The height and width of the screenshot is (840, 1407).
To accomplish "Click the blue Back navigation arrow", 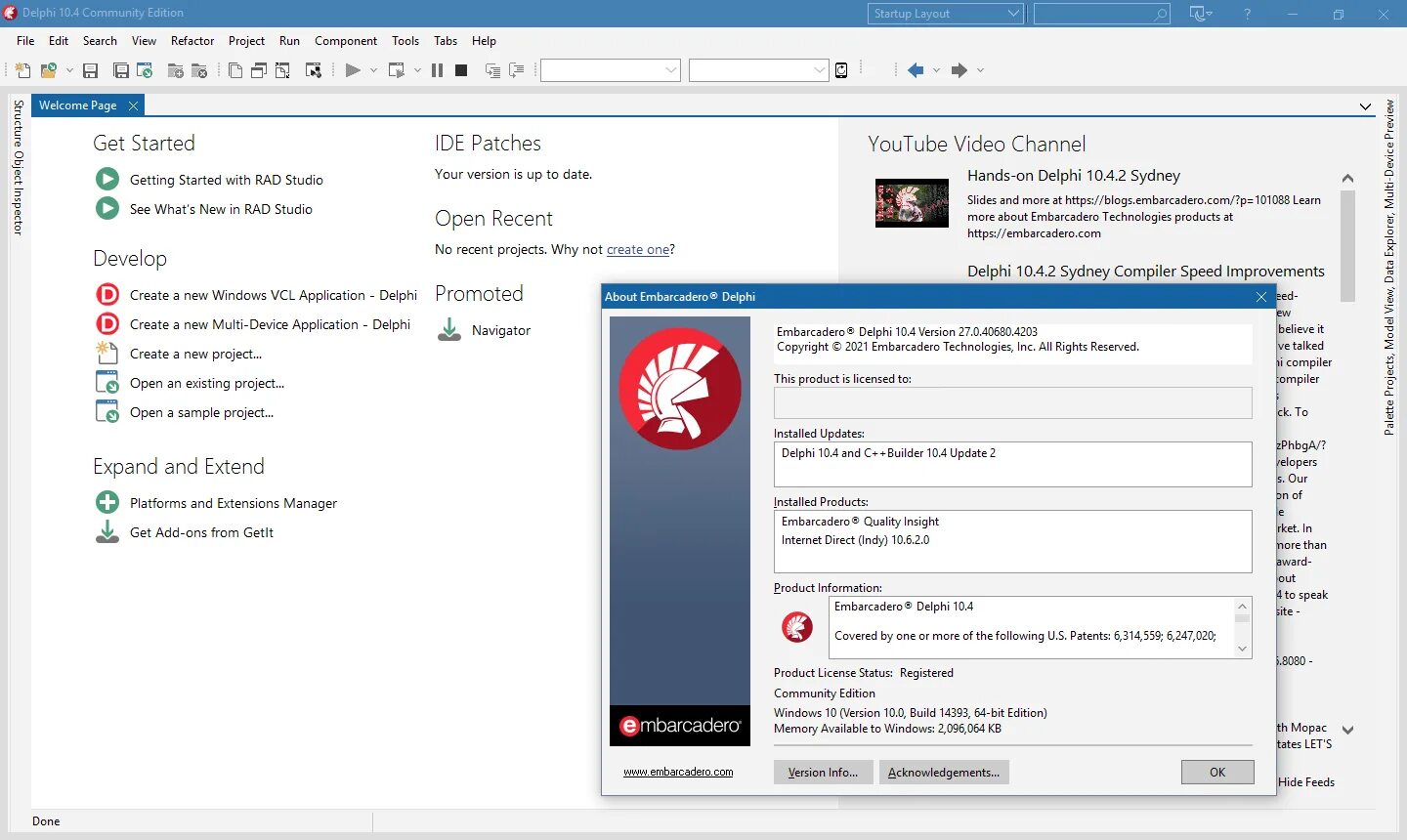I will tap(916, 70).
